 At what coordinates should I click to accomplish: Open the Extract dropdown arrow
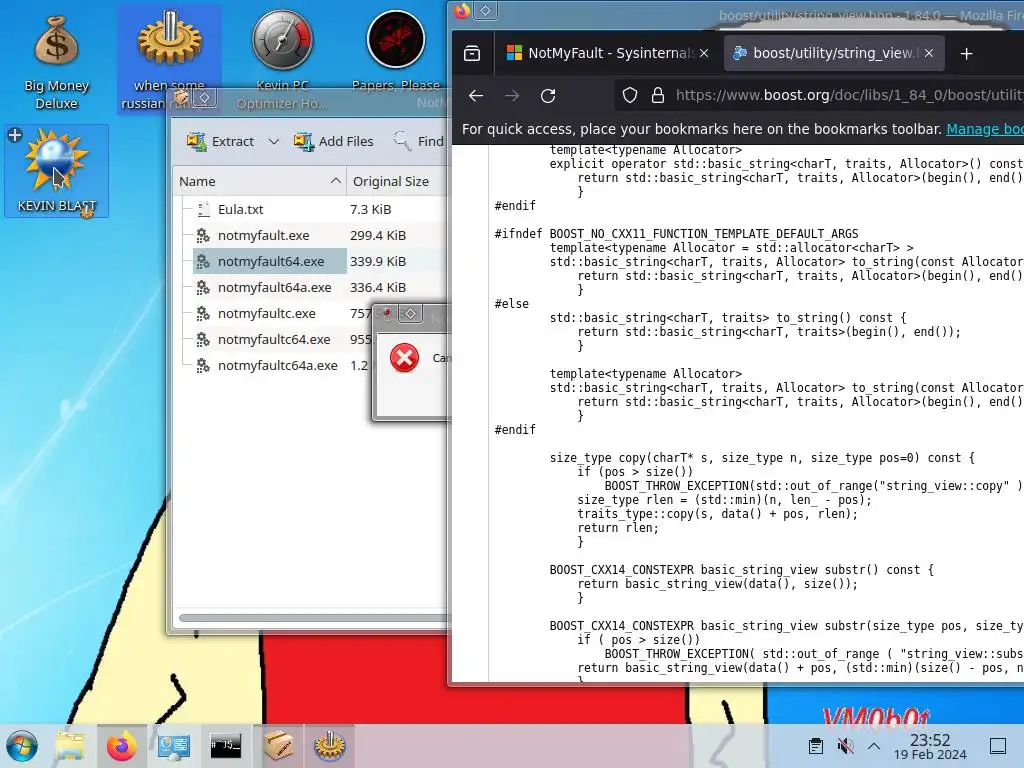274,141
